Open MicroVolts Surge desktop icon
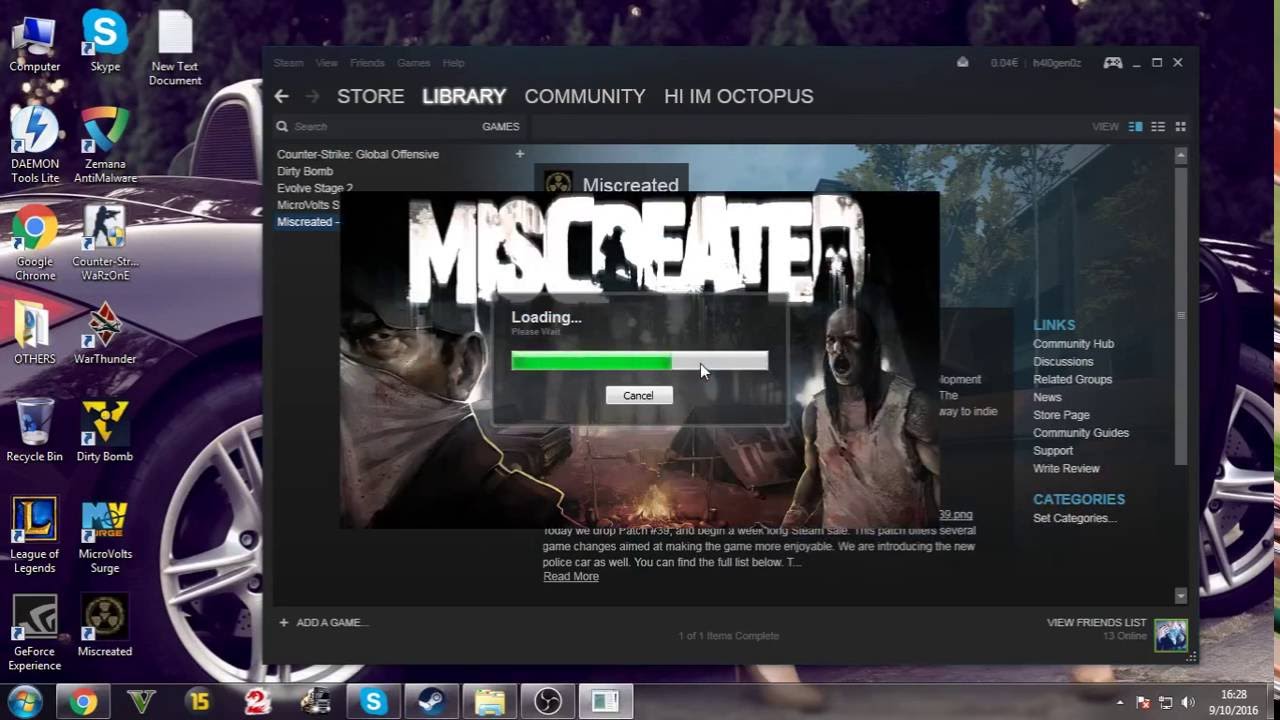Image resolution: width=1280 pixels, height=720 pixels. pos(105,535)
